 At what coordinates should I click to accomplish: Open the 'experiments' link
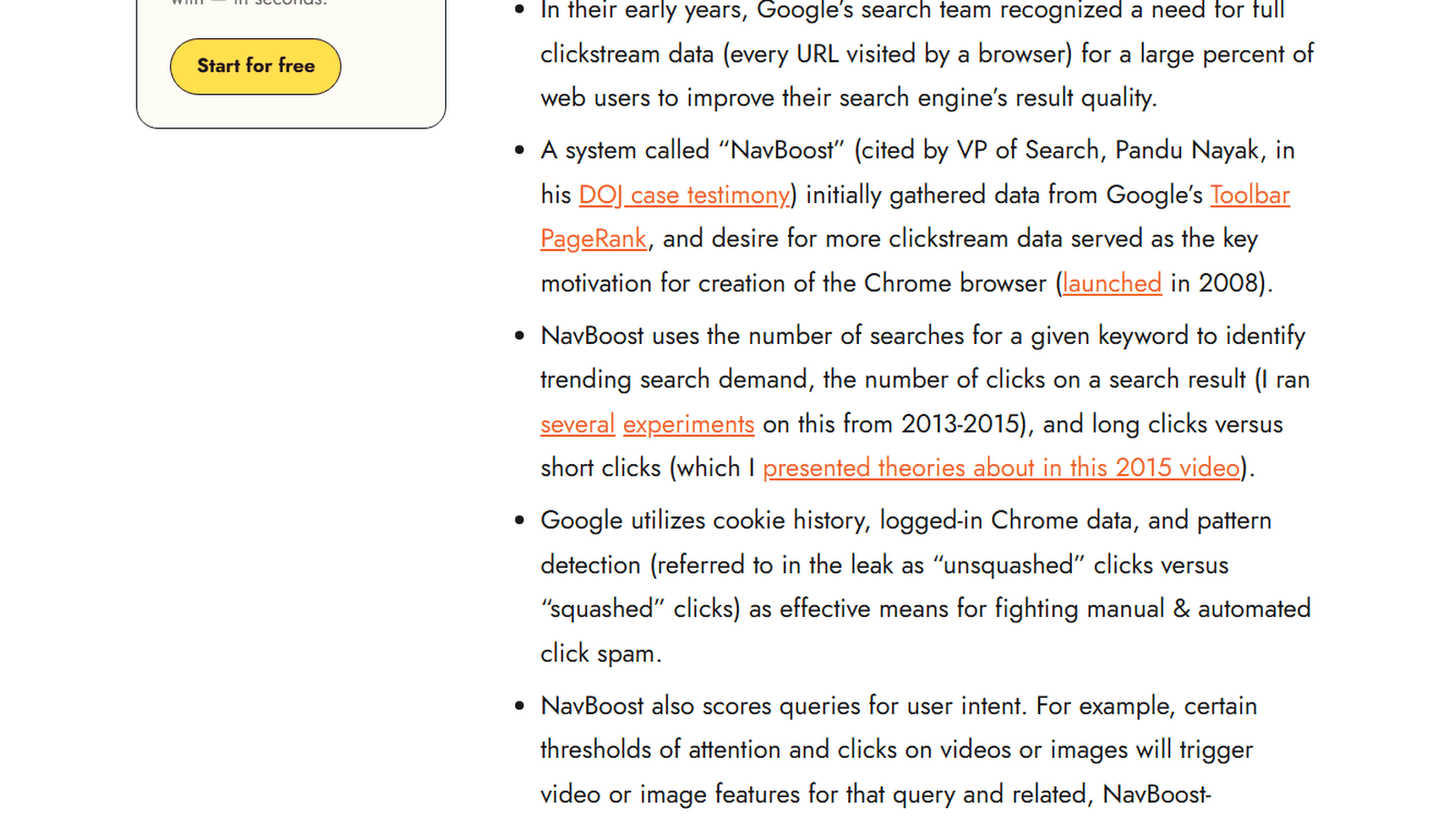pyautogui.click(x=689, y=424)
